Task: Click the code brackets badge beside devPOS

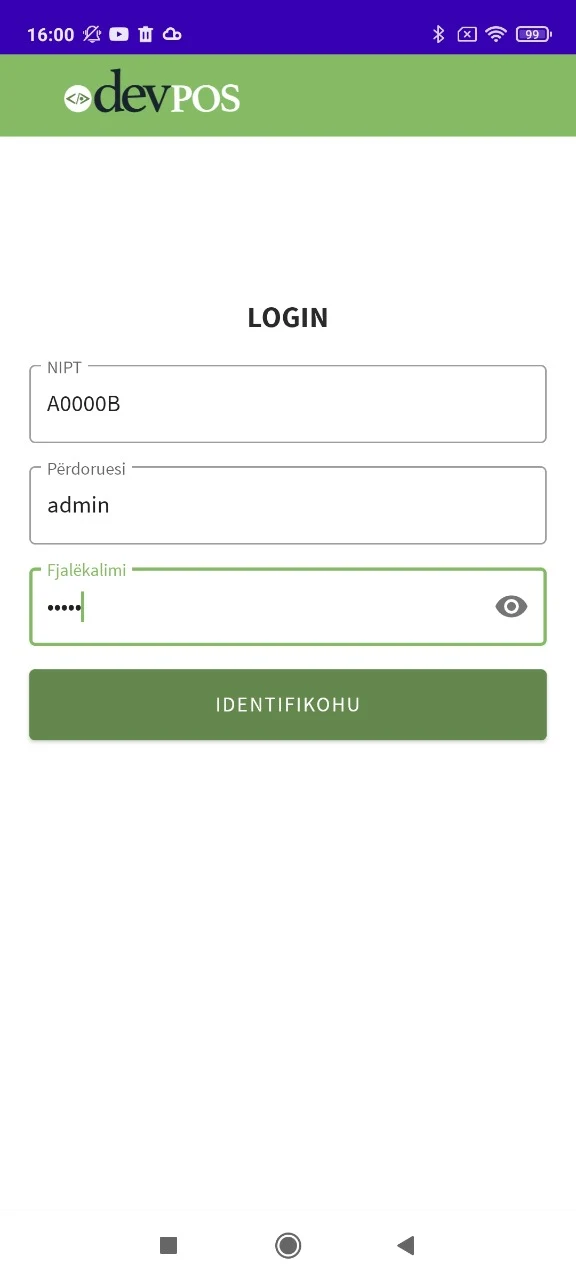Action: (x=78, y=98)
